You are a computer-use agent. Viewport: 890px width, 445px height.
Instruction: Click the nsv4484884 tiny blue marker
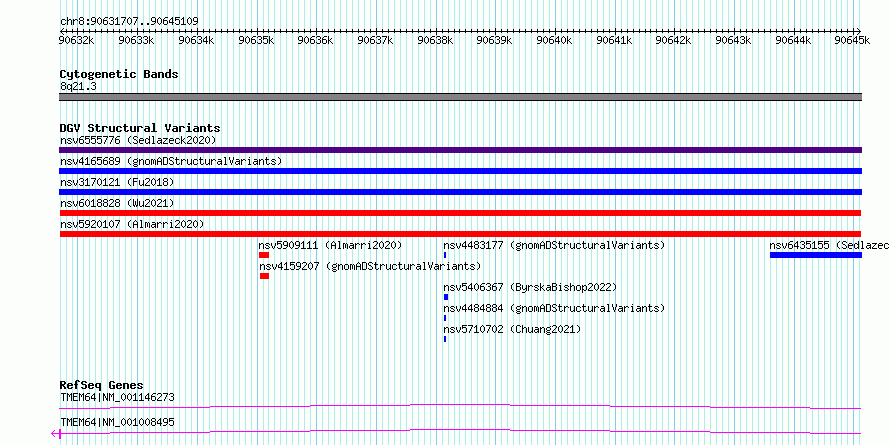coord(445,318)
